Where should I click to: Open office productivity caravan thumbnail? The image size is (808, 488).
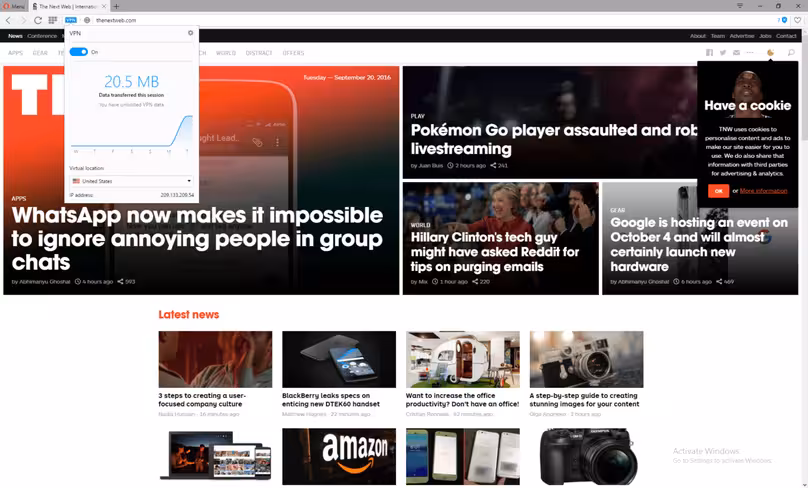(463, 359)
